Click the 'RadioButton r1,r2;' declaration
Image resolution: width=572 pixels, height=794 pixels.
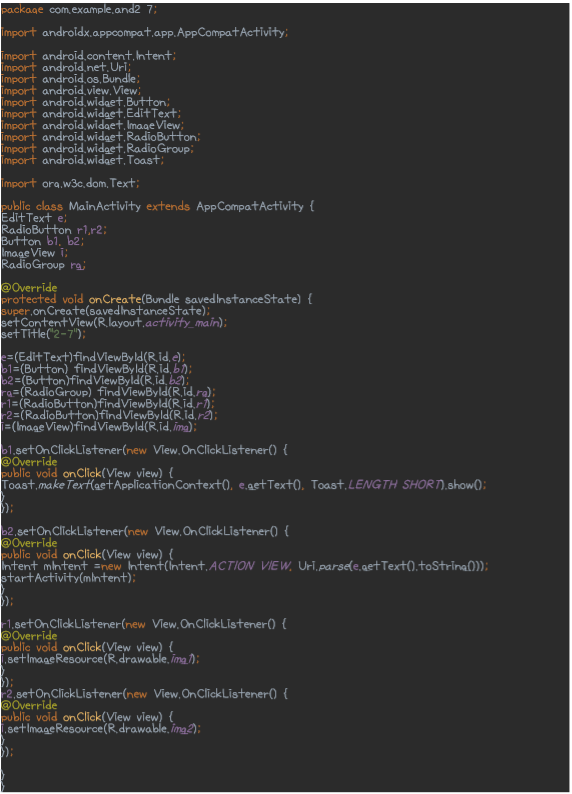tap(54, 230)
